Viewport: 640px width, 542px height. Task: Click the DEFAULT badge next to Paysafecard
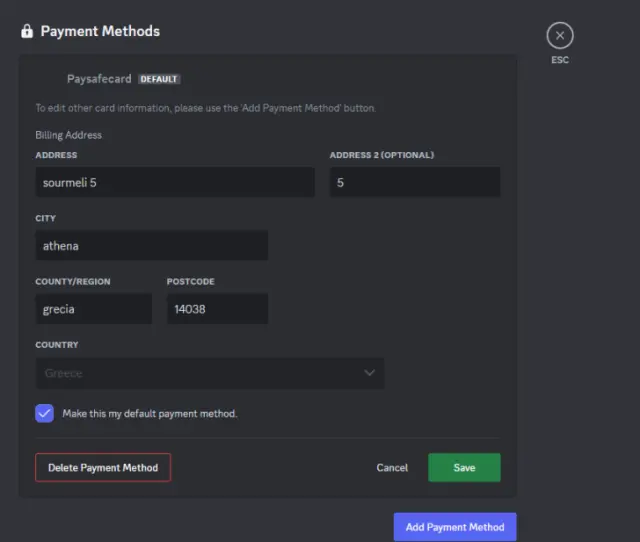pos(159,79)
